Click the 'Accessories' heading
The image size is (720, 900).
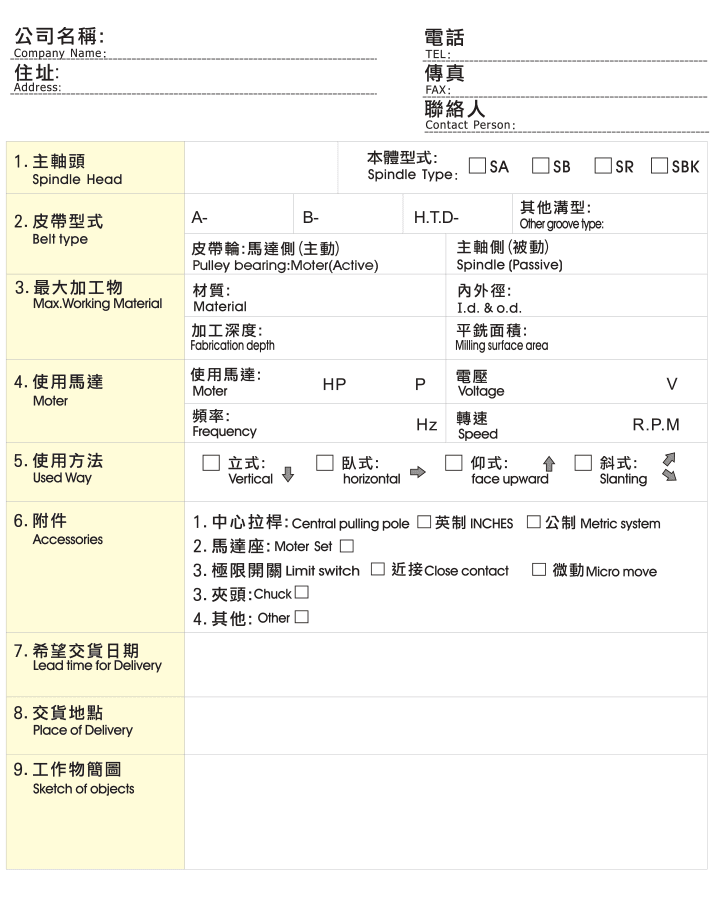click(68, 539)
